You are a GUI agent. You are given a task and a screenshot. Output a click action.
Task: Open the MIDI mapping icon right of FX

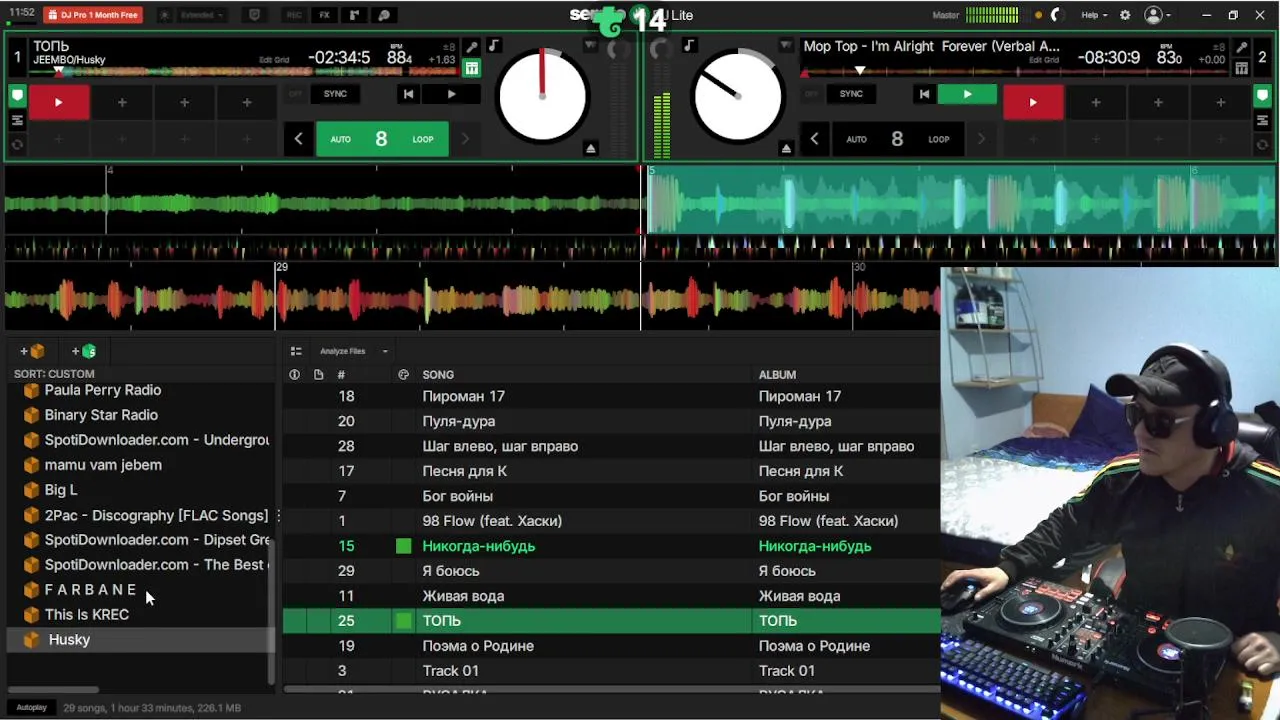click(x=384, y=15)
